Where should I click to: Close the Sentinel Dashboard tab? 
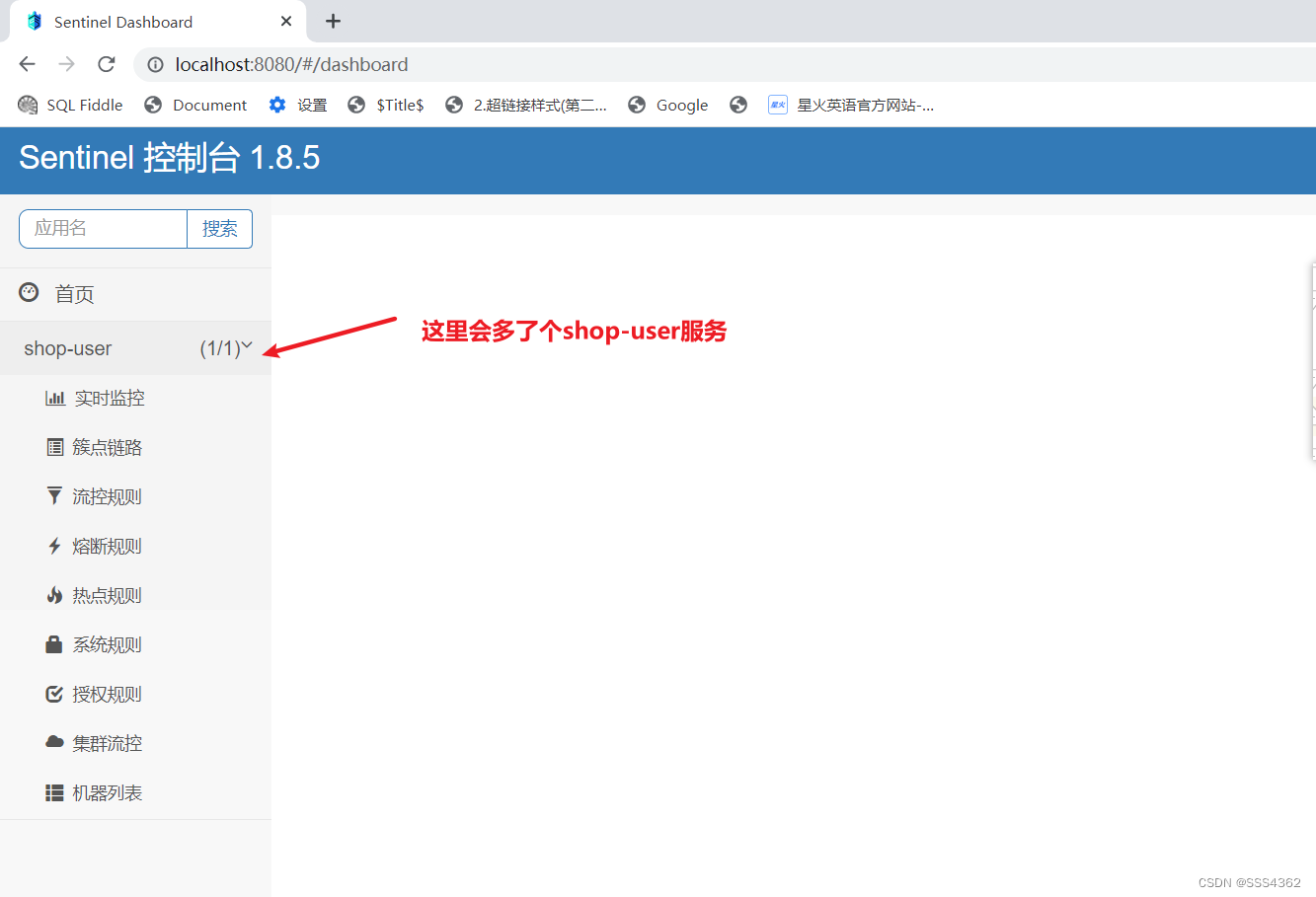pos(286,21)
